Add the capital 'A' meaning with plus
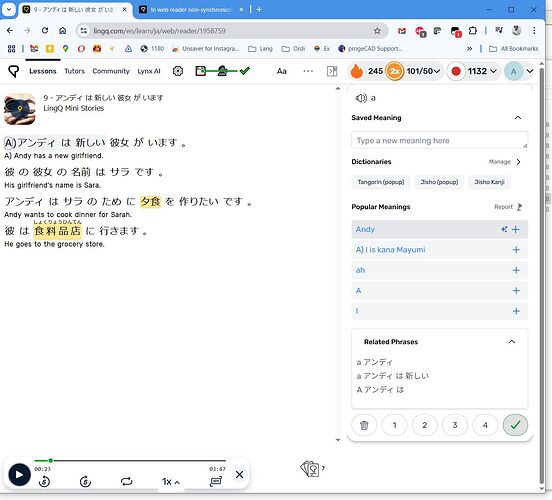This screenshot has height=500, width=552. [x=516, y=290]
